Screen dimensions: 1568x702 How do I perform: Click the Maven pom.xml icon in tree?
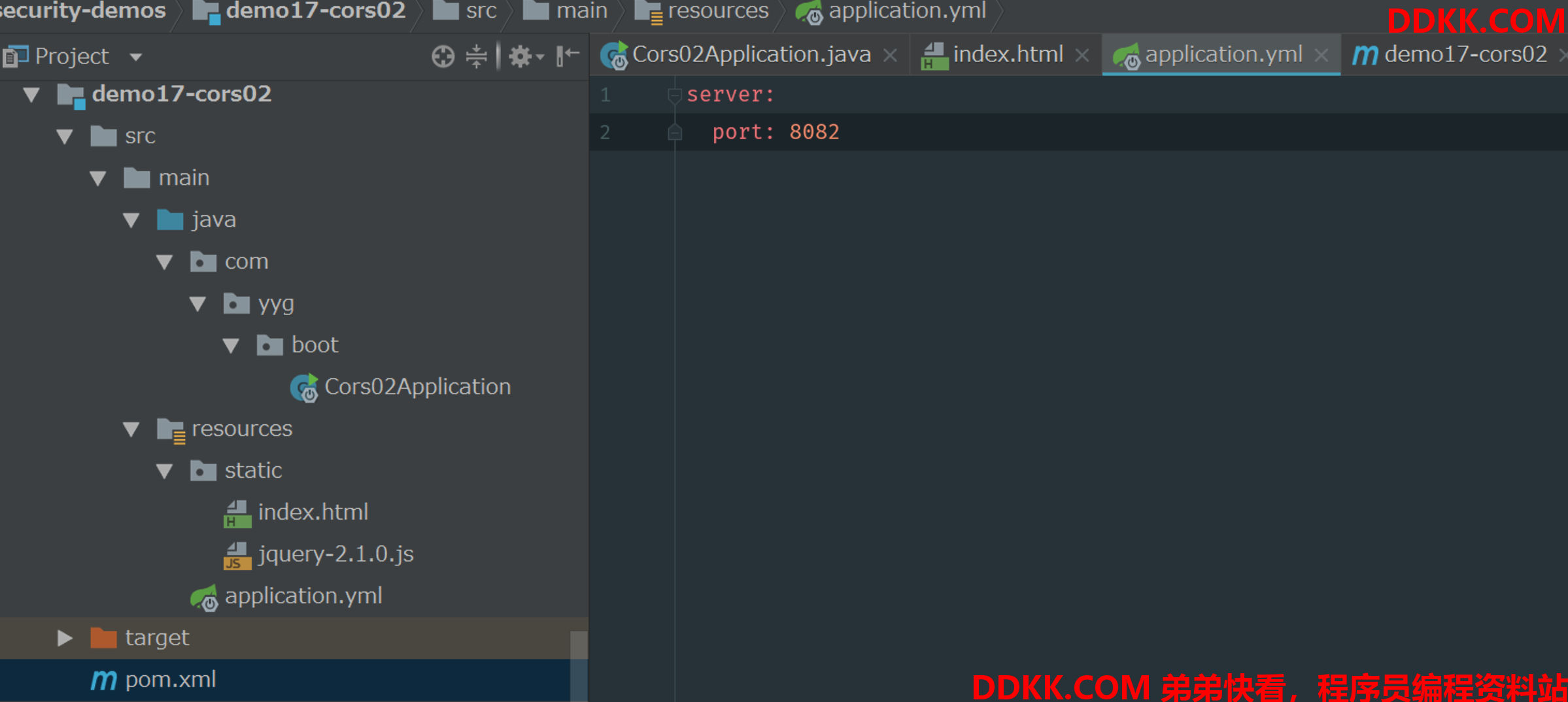(x=103, y=680)
